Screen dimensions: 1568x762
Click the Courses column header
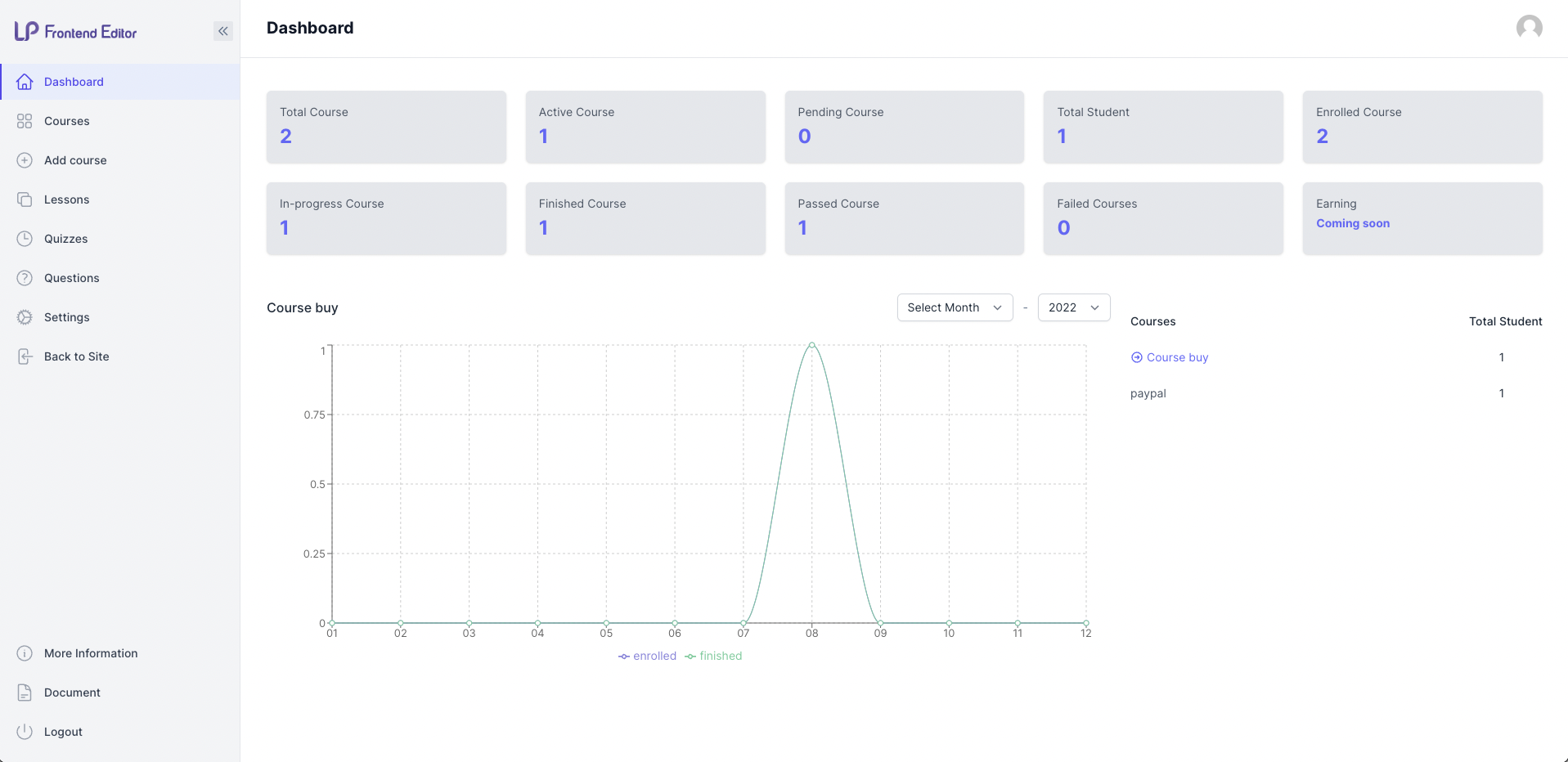pyautogui.click(x=1152, y=321)
